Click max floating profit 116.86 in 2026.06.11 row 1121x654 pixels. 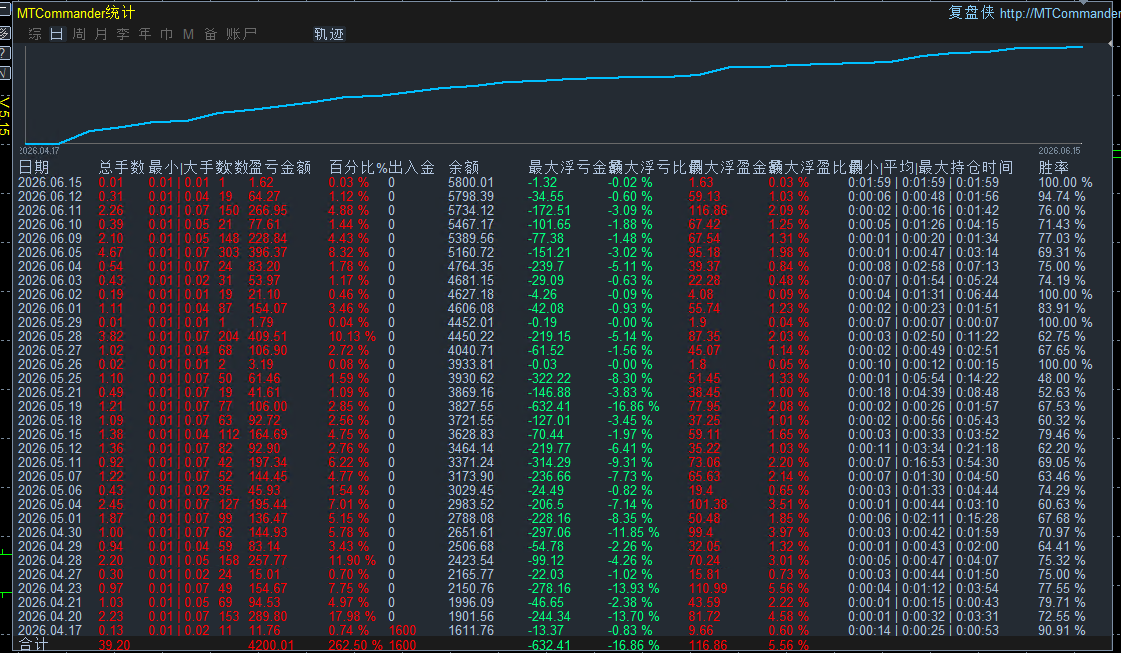coord(708,210)
